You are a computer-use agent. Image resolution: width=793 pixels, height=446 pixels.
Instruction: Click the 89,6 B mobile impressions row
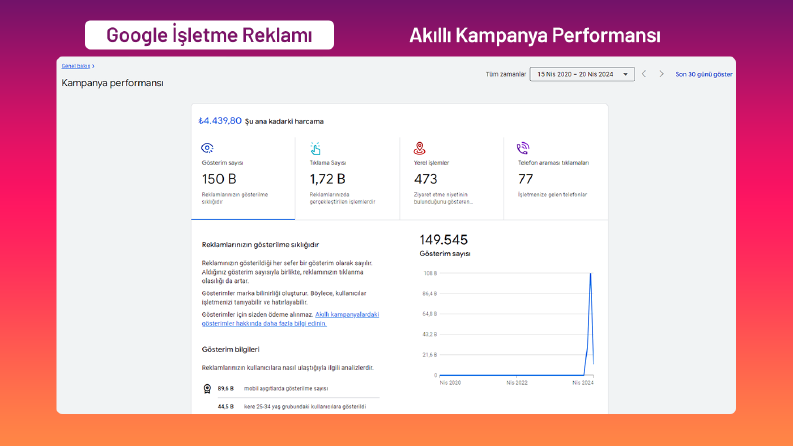(x=291, y=388)
